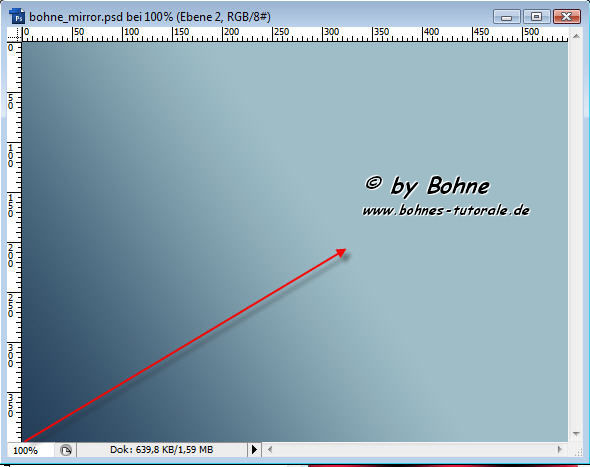Click the Dok: 639,8 KB/1,59 MB info
This screenshot has width=590, height=467.
pyautogui.click(x=161, y=450)
